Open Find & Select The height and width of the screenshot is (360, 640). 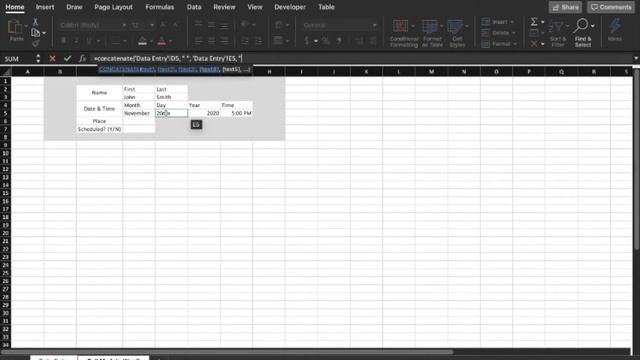point(583,33)
